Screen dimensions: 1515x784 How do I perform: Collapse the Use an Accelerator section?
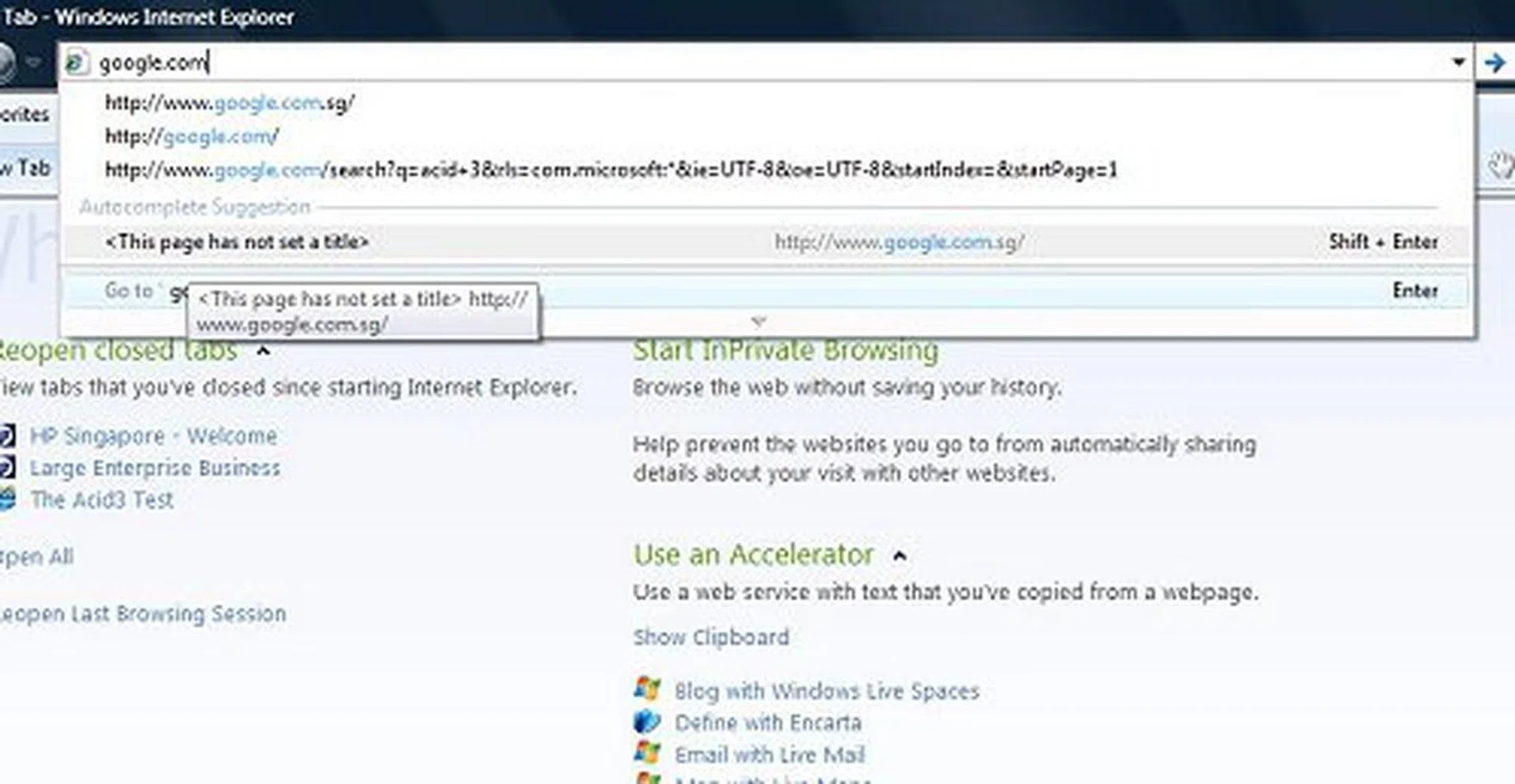pyautogui.click(x=899, y=556)
